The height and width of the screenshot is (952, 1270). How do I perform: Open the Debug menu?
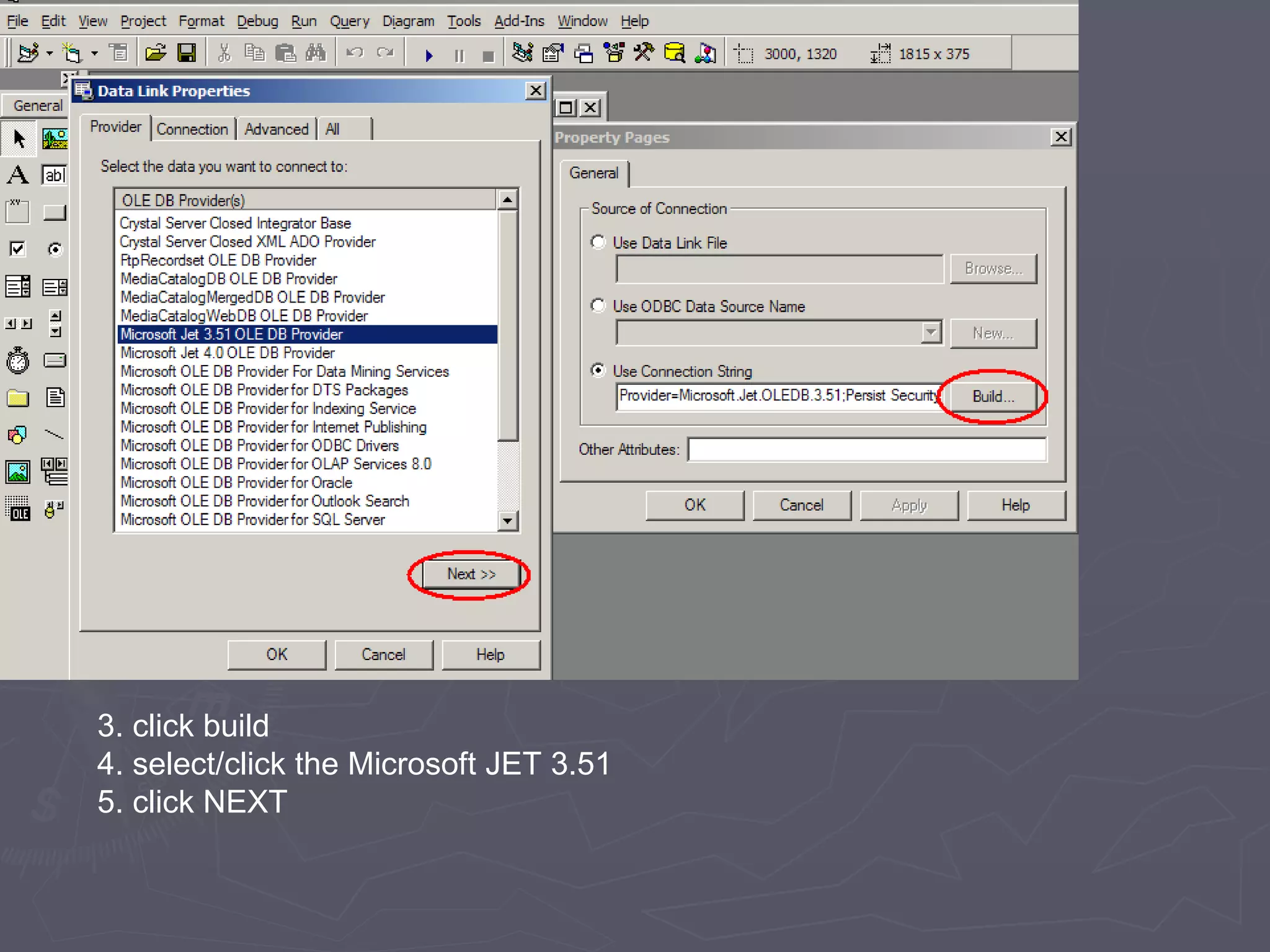[257, 21]
